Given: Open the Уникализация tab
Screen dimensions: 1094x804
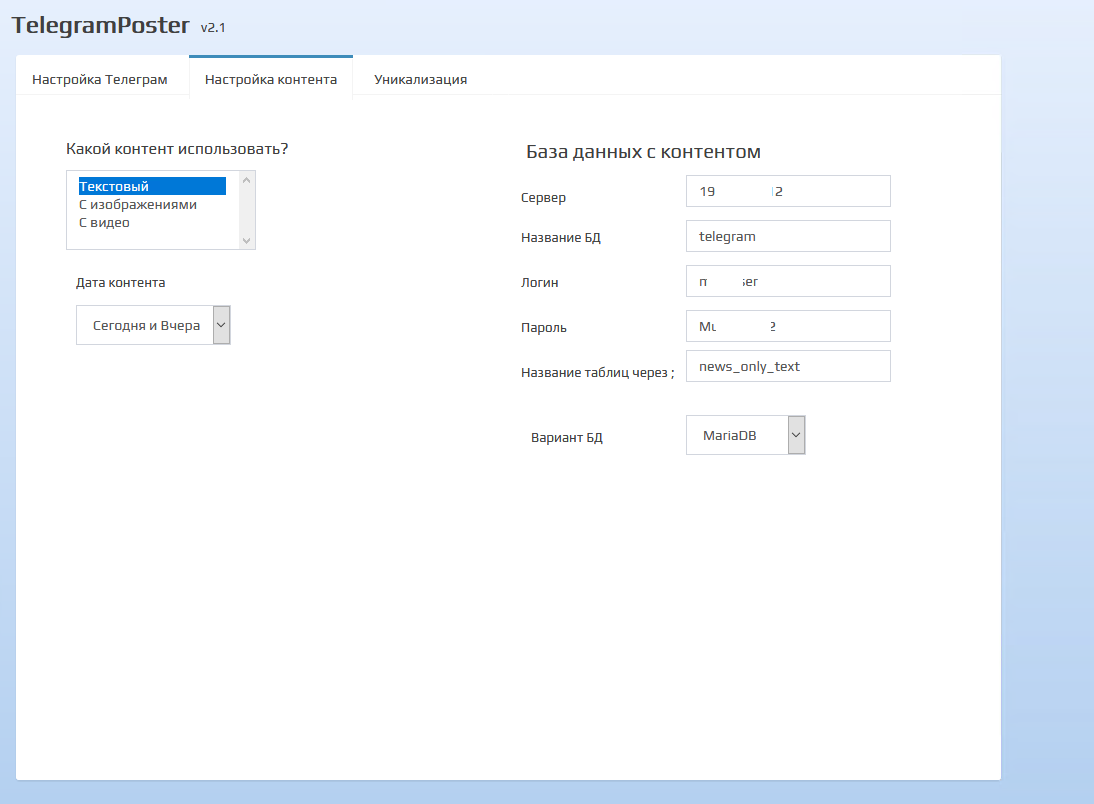Looking at the screenshot, I should [x=421, y=79].
